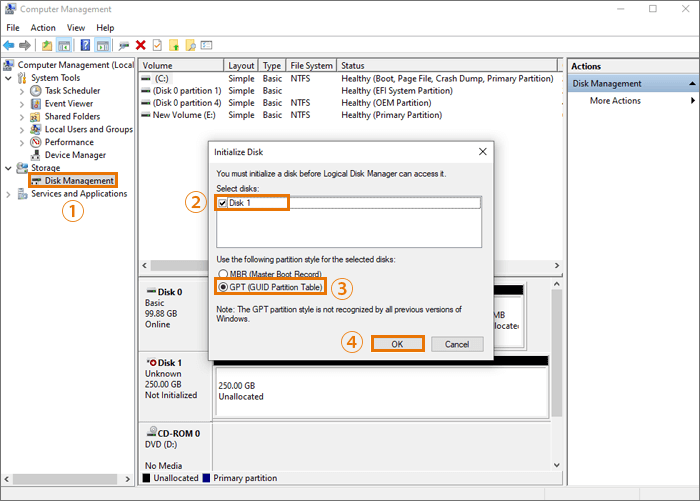Click Cancel in Initialize Disk dialog

coord(457,344)
